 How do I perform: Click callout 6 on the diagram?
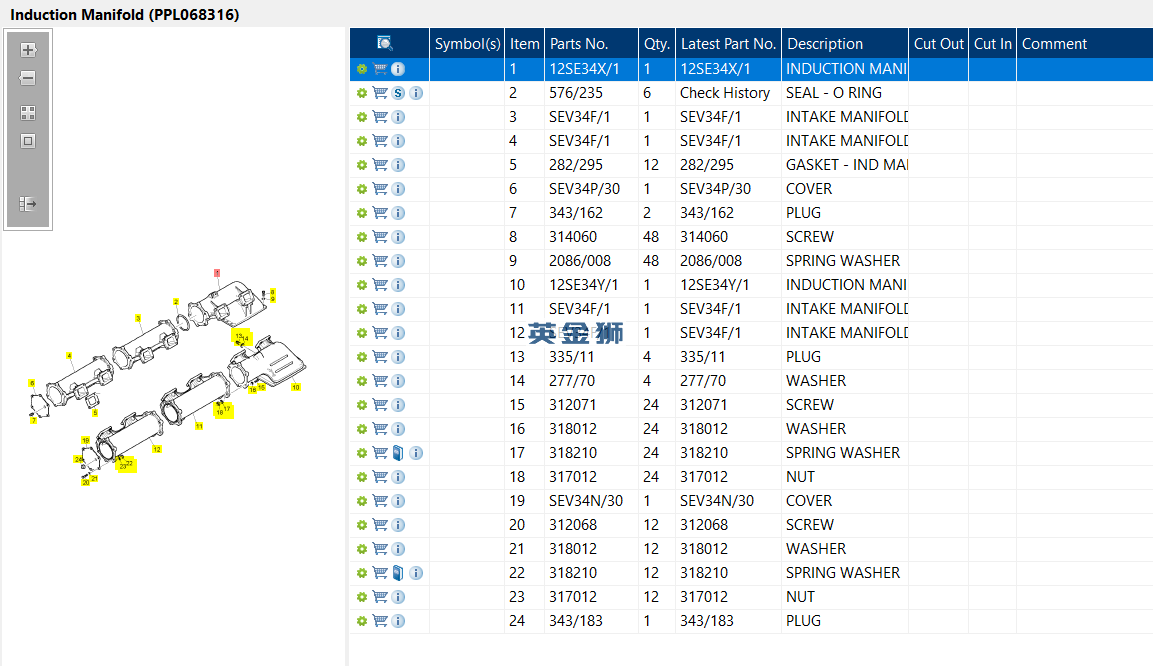[x=32, y=383]
